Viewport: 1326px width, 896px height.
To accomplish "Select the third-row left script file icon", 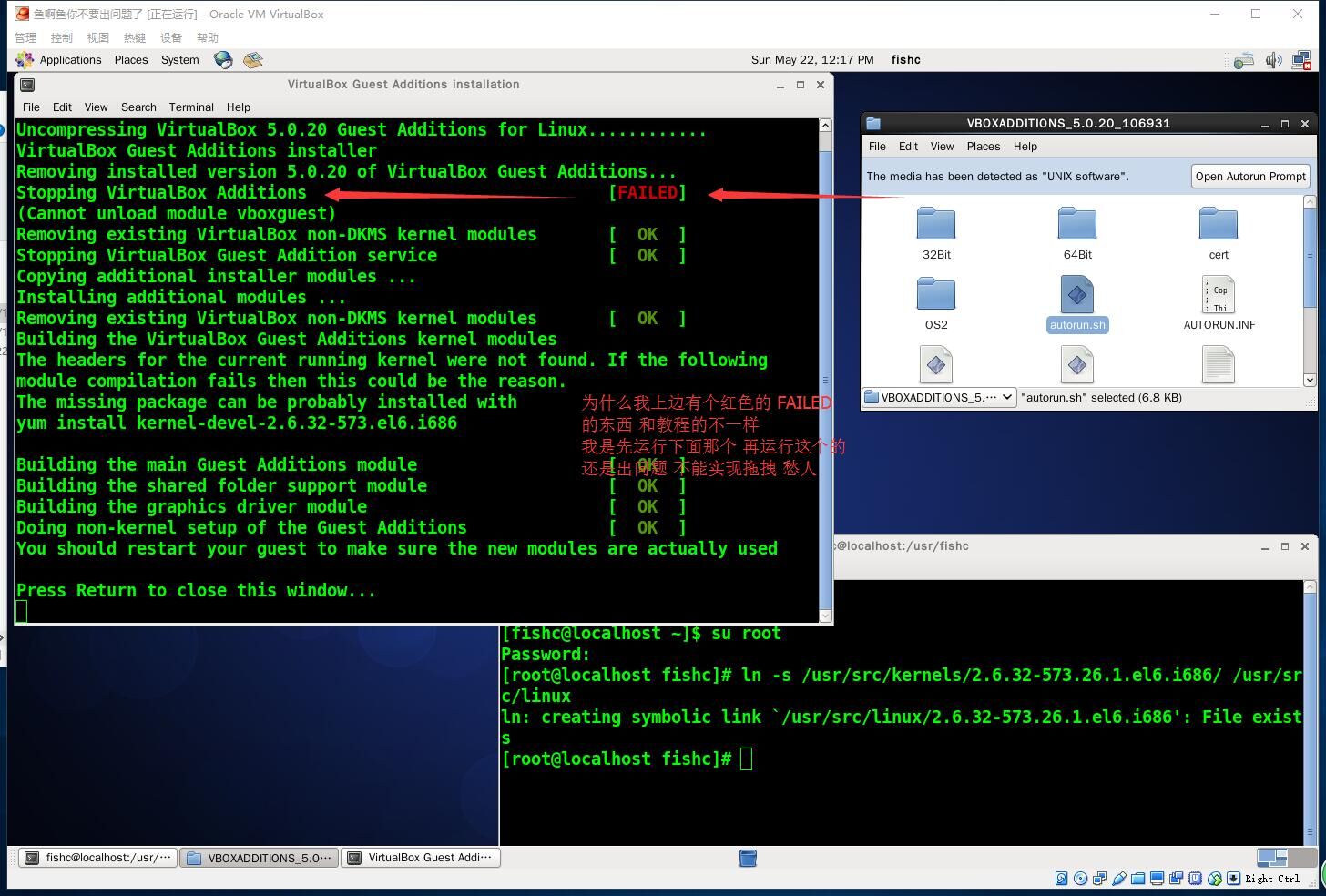I will [x=936, y=364].
